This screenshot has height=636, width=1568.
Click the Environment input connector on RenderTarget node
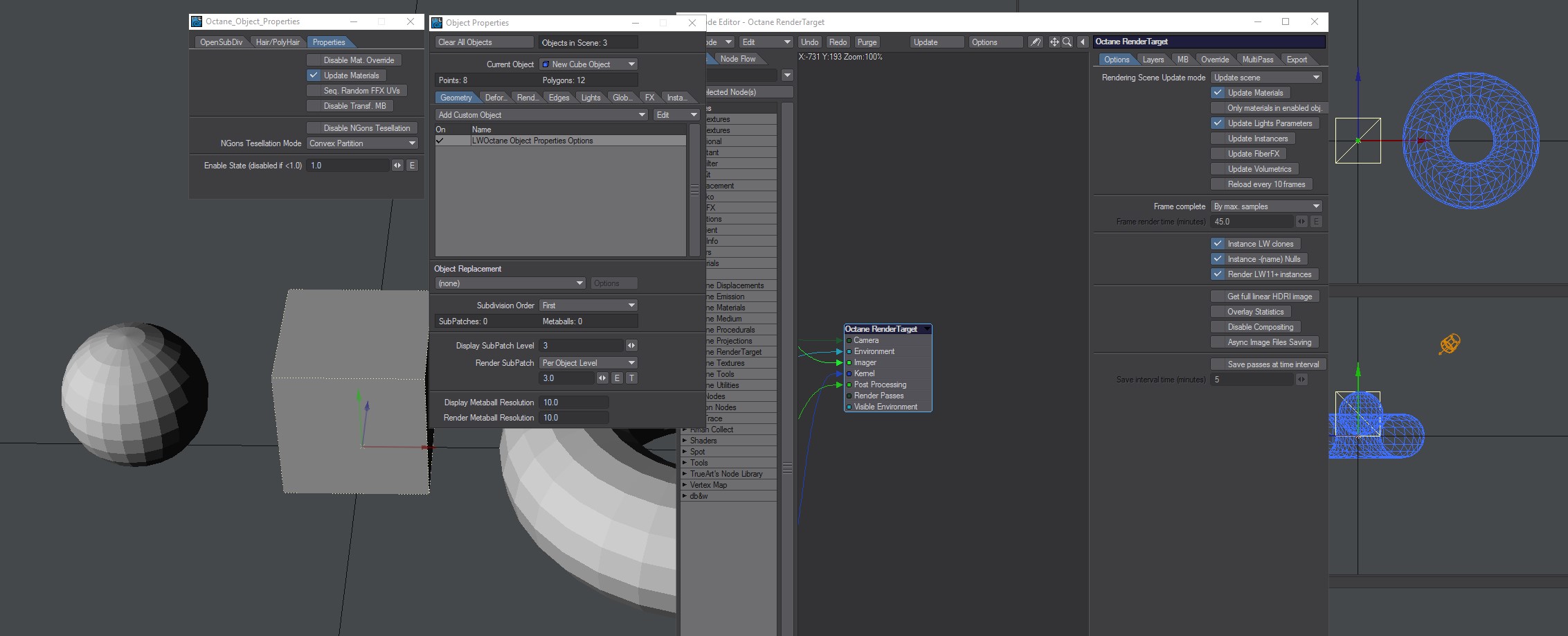[x=849, y=352]
